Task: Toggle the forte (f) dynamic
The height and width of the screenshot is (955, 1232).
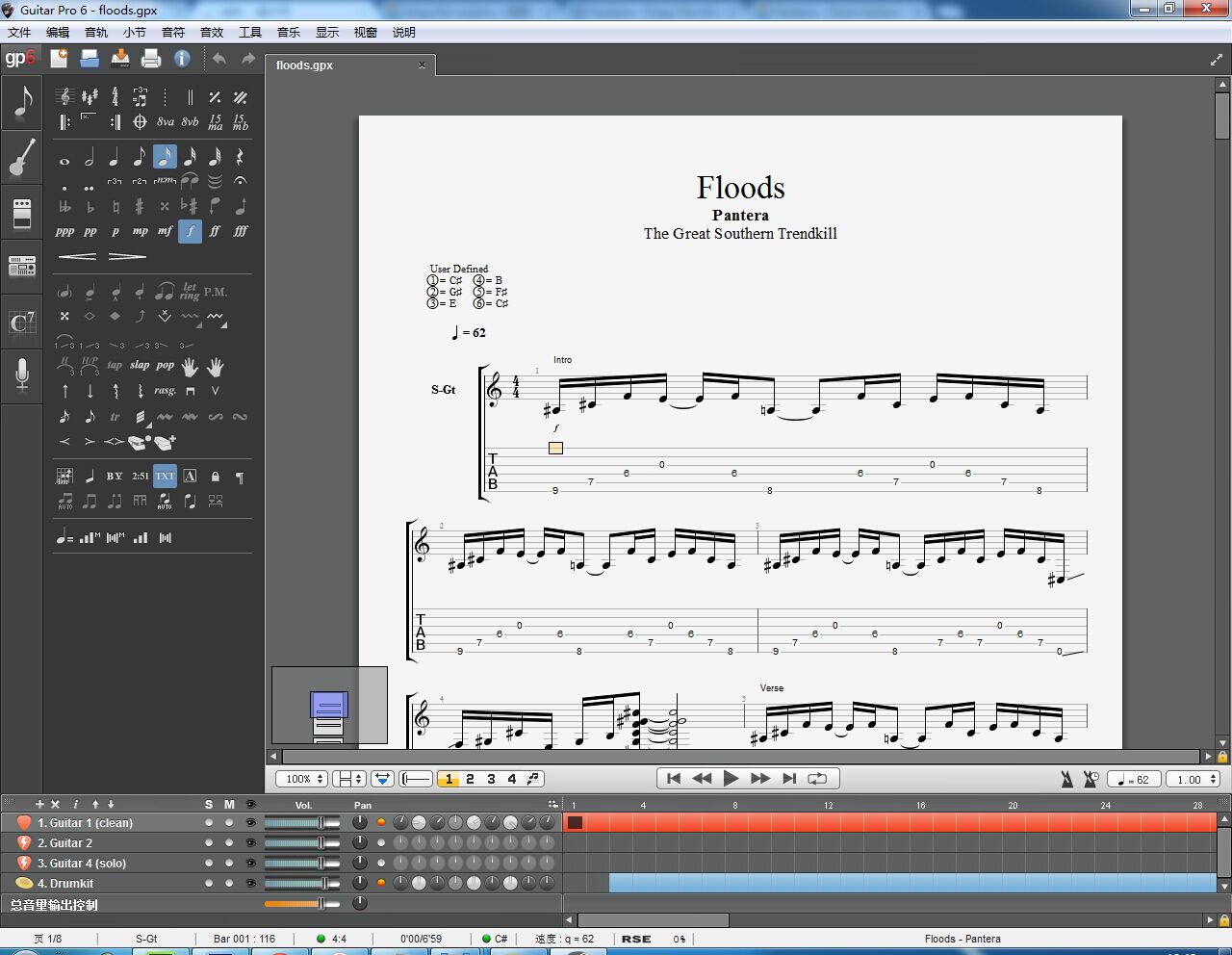Action: pos(191,231)
